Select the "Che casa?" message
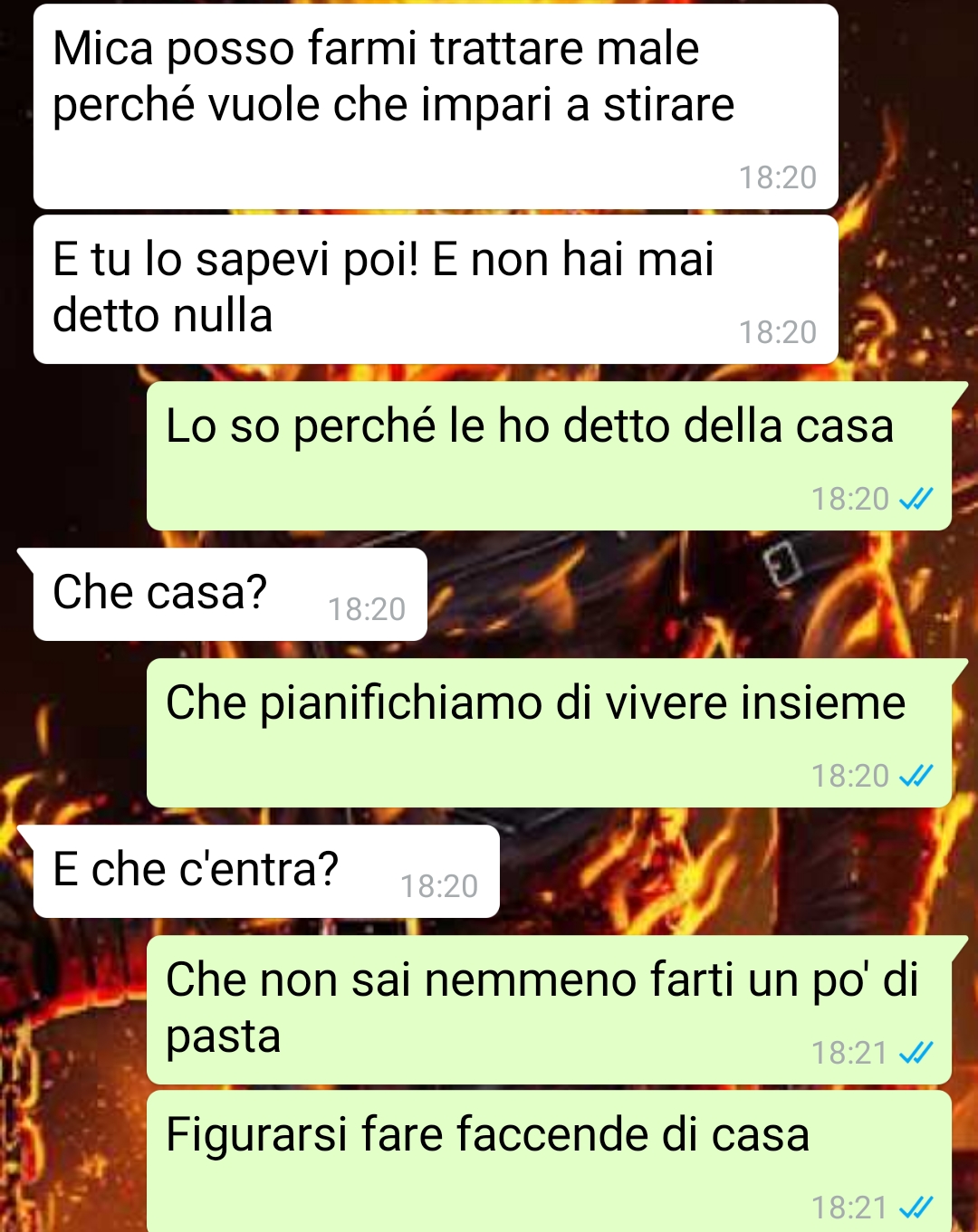 (230, 595)
